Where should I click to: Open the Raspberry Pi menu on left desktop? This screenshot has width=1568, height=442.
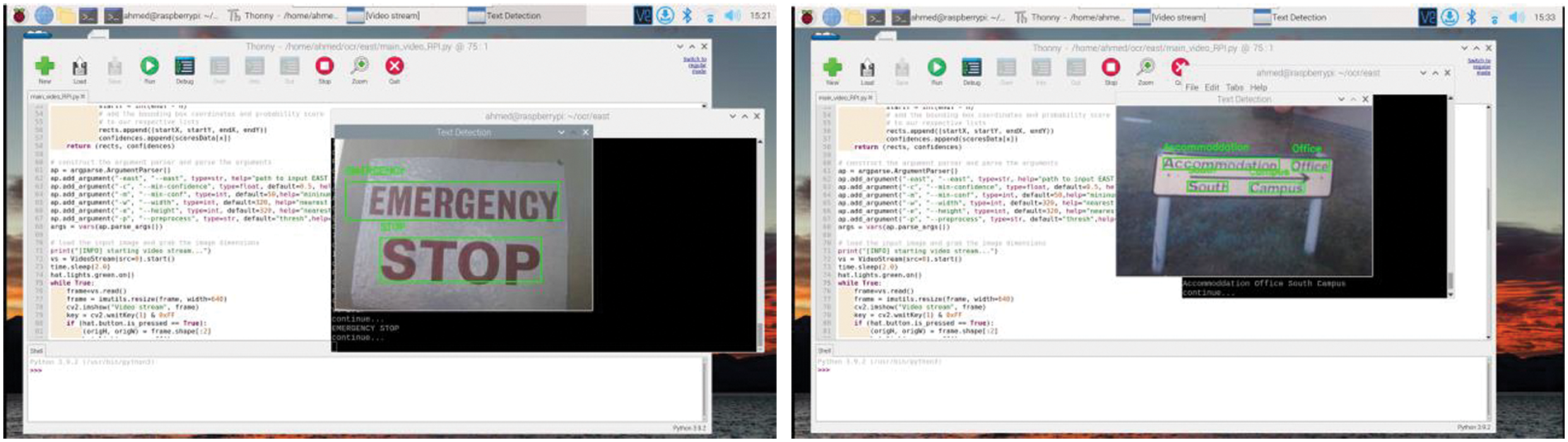click(x=18, y=15)
